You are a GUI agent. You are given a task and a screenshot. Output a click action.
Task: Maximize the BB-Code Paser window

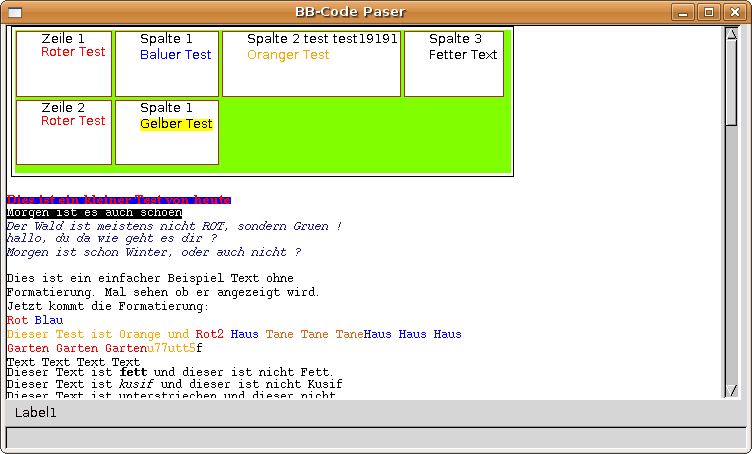tap(709, 12)
